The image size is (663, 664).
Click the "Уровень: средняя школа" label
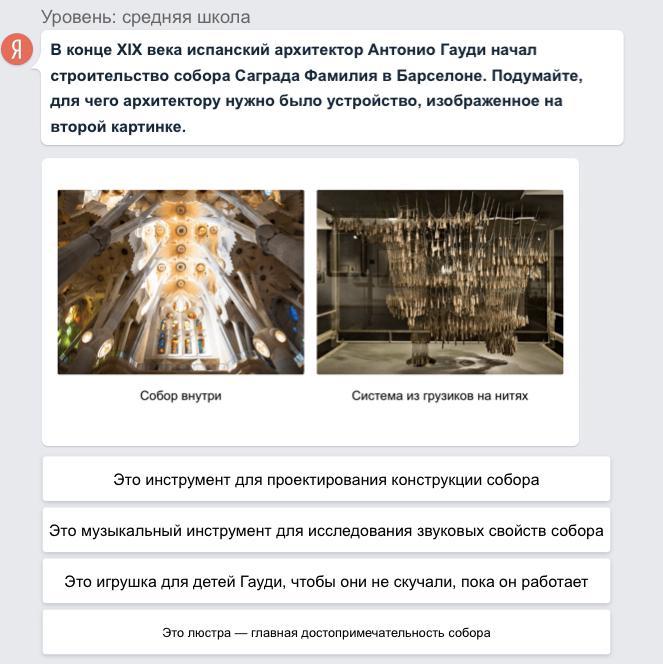[146, 17]
